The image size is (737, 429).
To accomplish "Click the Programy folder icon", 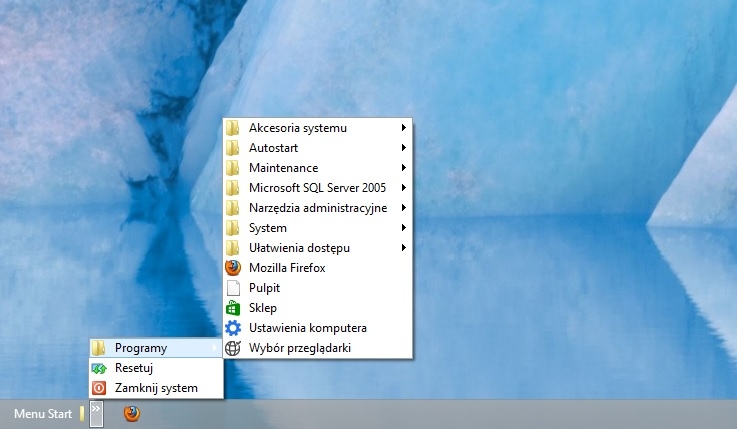I will [x=99, y=348].
